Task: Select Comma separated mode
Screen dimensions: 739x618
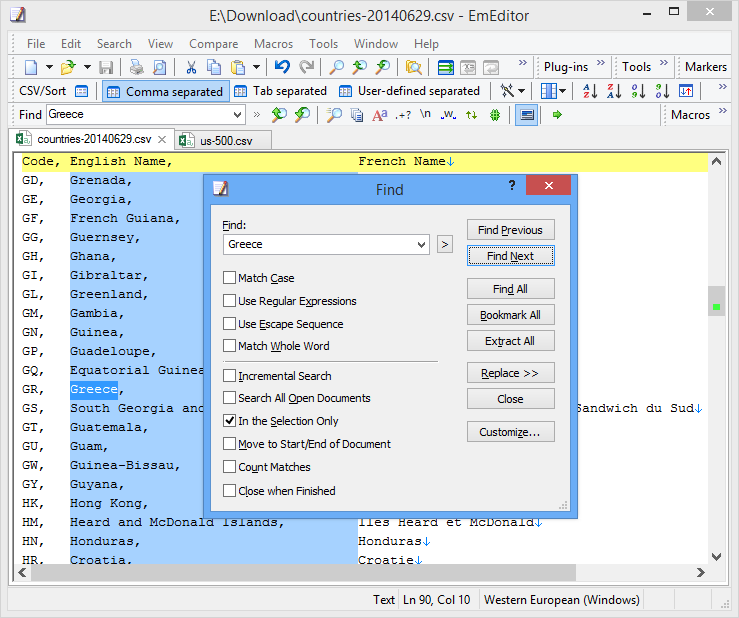Action: [166, 91]
